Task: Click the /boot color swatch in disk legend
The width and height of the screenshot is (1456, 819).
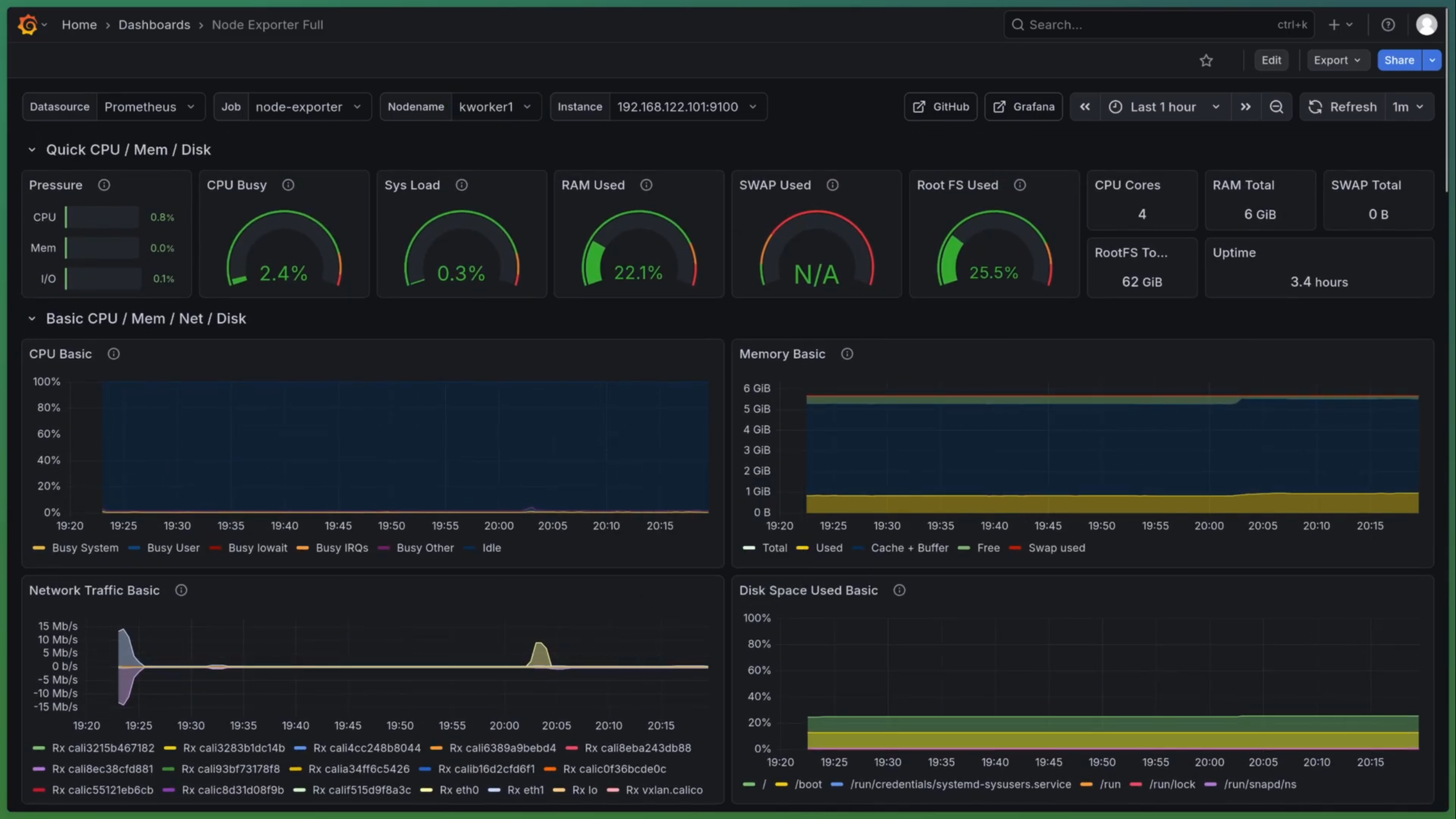Action: (x=781, y=784)
